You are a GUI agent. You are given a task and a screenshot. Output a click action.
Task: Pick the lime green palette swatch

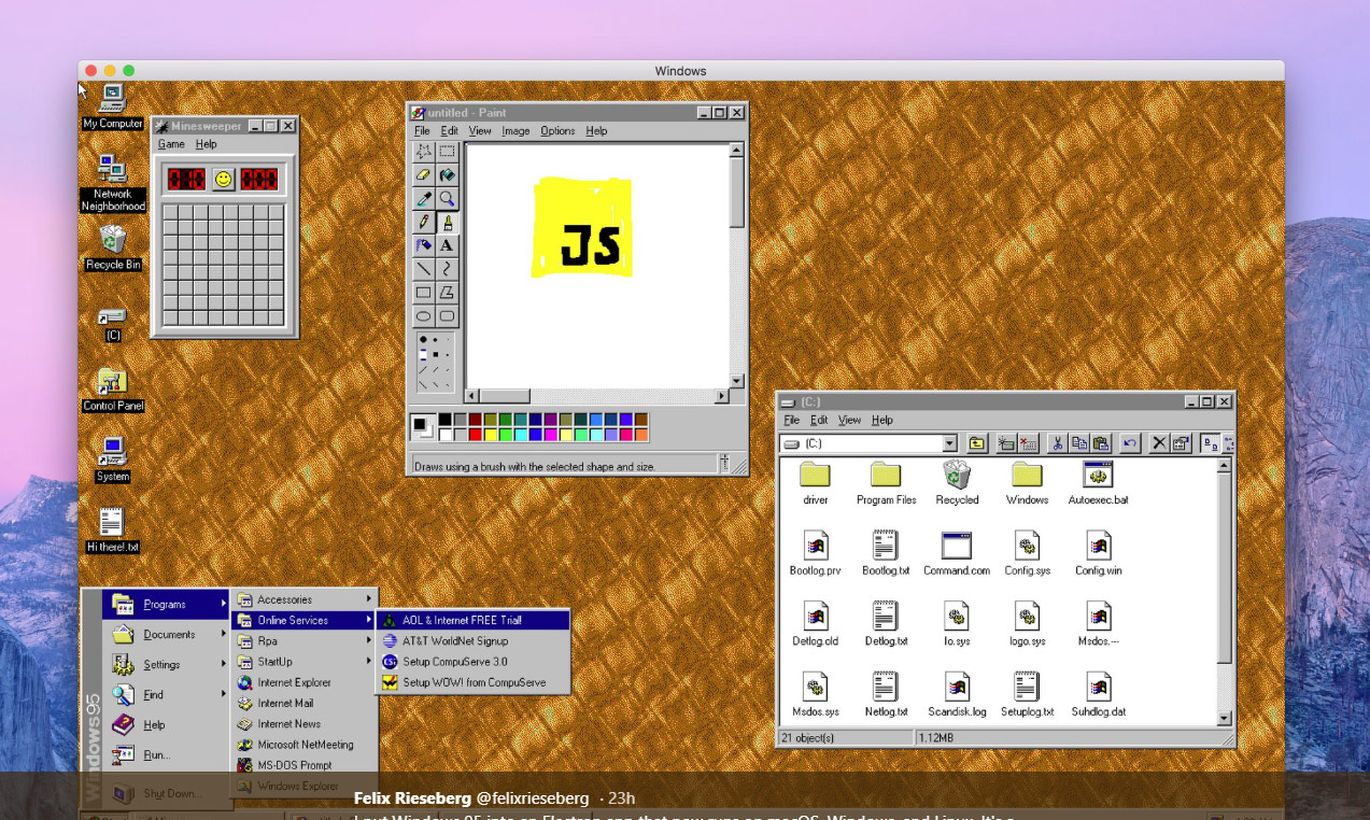pyautogui.click(x=506, y=435)
